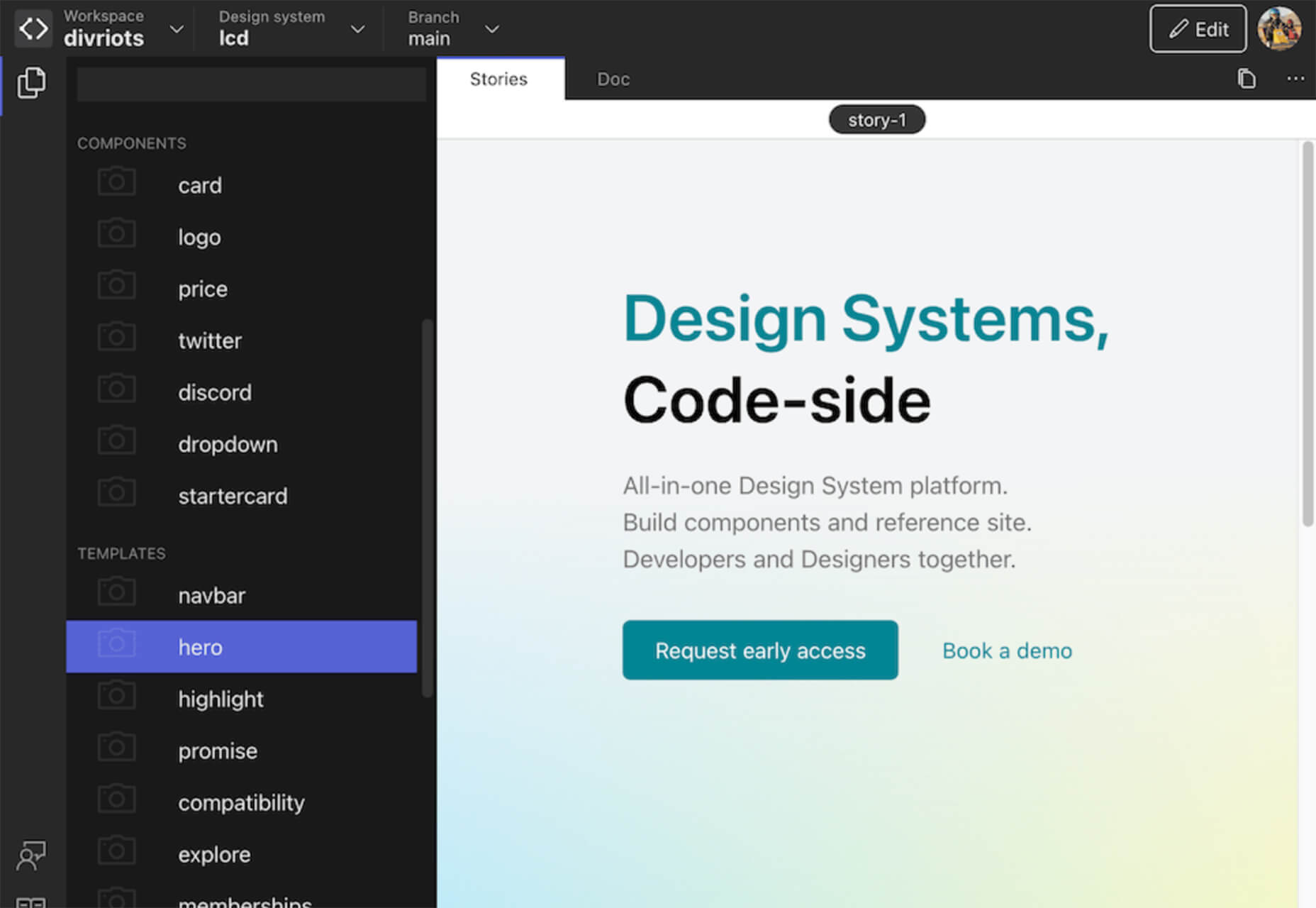The image size is (1316, 908).
Task: Click the Edit button
Action: pyautogui.click(x=1198, y=29)
